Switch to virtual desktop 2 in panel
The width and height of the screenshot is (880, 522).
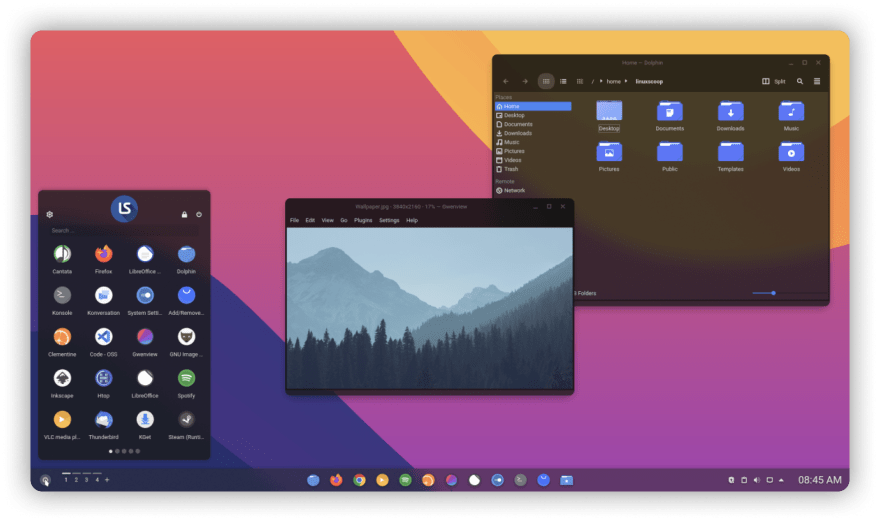[x=76, y=479]
